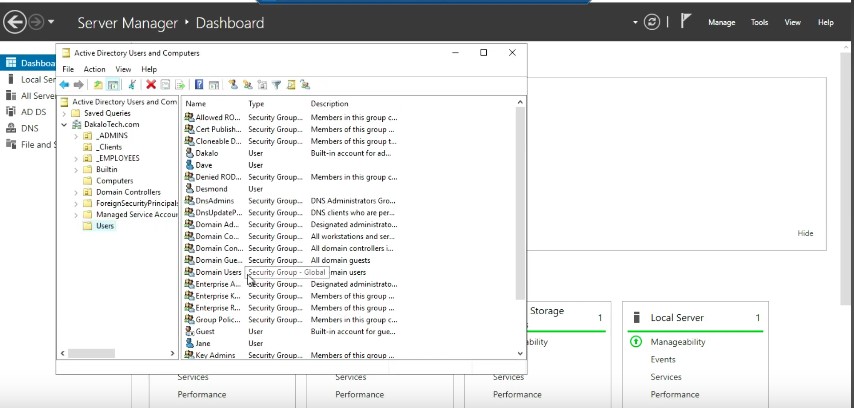
Task: Click tree pane horizontal scrollbar right arrow
Action: [173, 354]
